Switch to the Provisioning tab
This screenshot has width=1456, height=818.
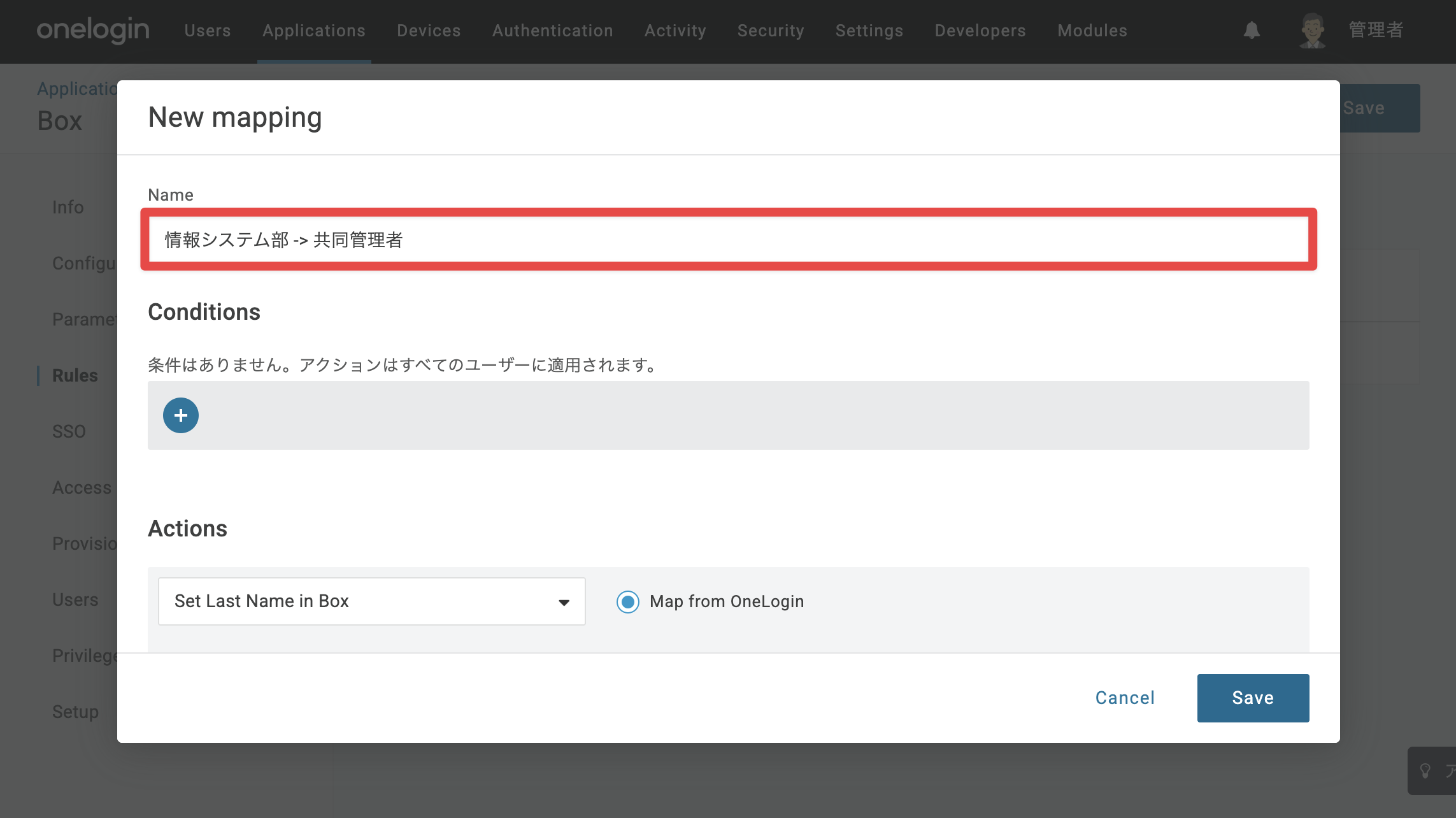point(84,543)
